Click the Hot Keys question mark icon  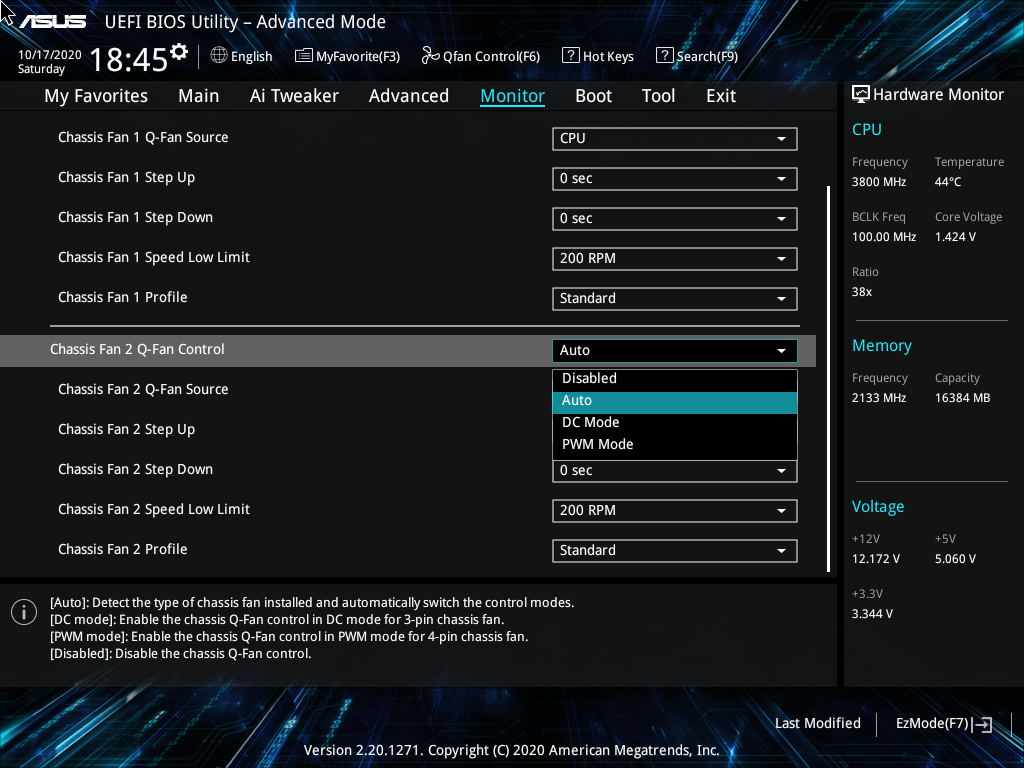pyautogui.click(x=570, y=56)
